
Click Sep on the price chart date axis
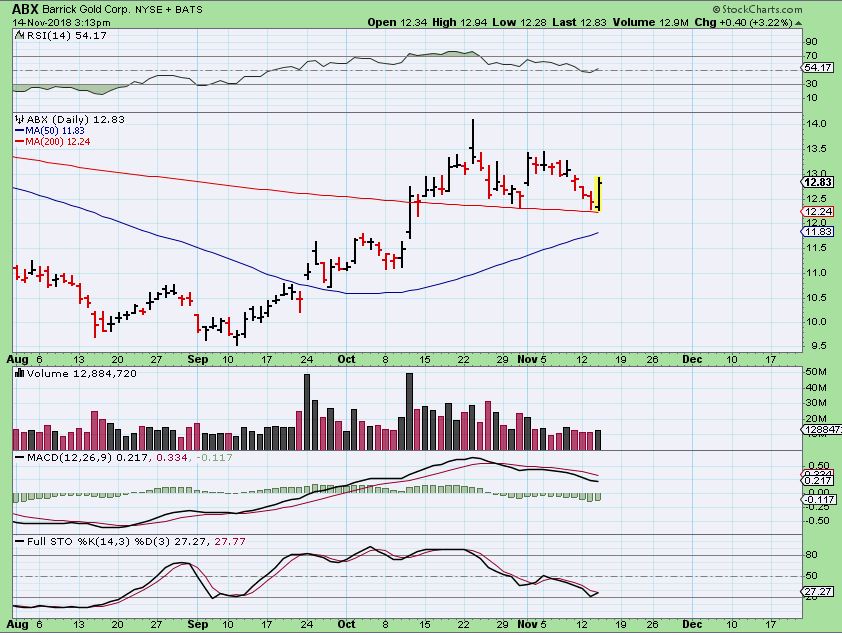click(x=198, y=359)
